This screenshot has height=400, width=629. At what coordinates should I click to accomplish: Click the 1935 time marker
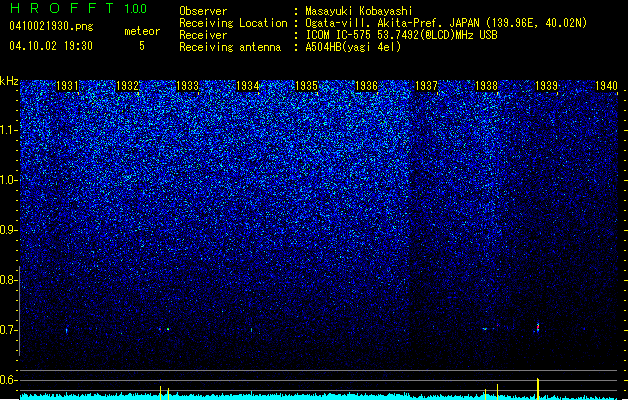306,86
